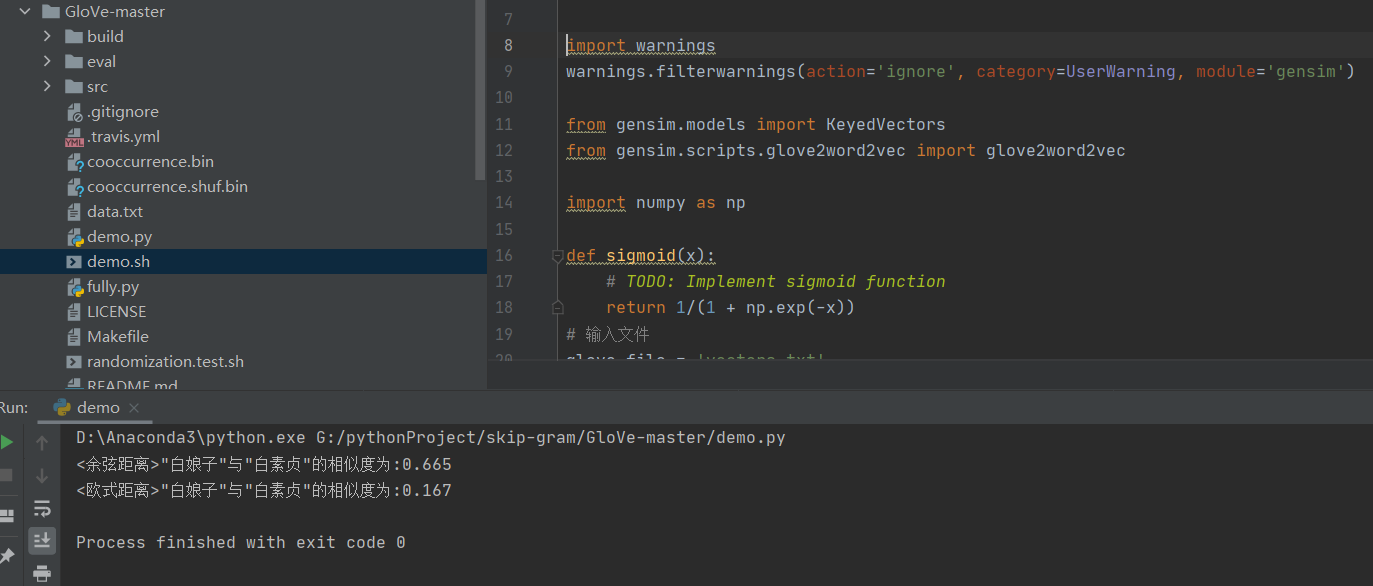Screen dimensions: 1373x586
Task: Toggle scroll to end of console output
Action: [42, 540]
